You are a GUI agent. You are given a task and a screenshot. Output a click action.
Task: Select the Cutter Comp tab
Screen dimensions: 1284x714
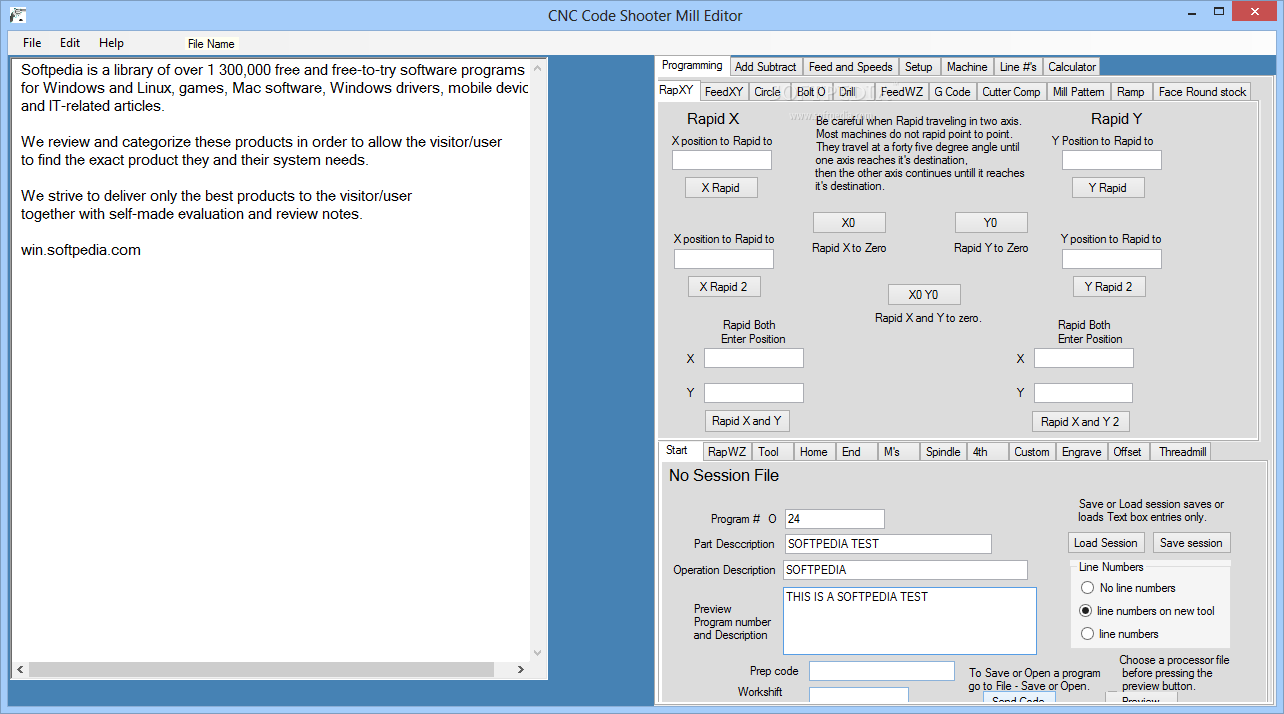click(x=1011, y=92)
